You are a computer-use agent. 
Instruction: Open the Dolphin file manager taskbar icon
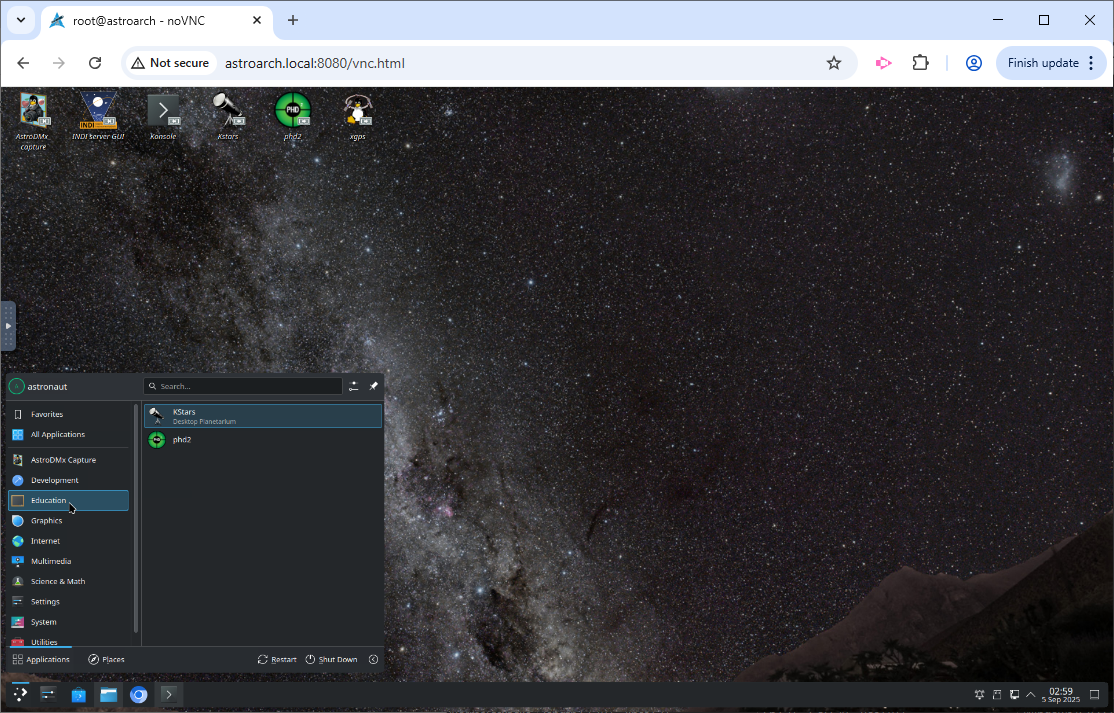[108, 694]
